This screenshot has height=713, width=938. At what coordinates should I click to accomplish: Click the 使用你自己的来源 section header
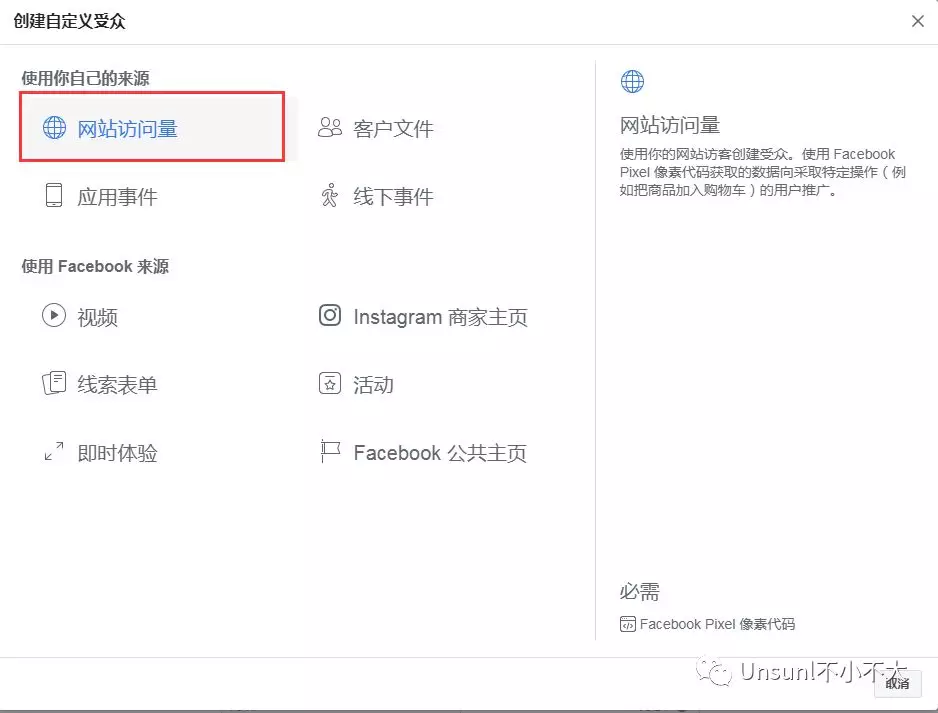pos(86,78)
